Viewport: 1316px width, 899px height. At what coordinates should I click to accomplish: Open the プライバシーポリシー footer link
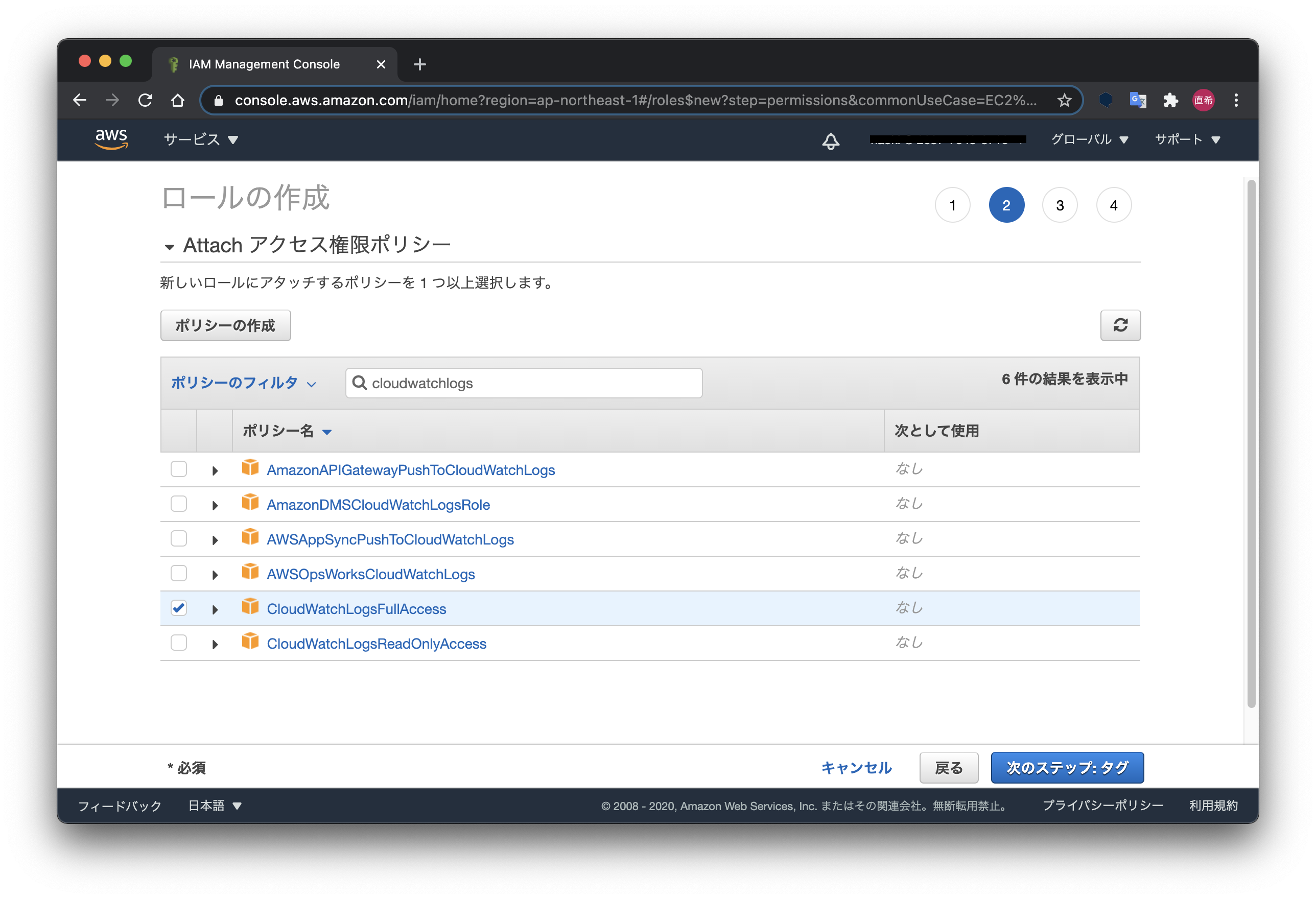[x=1102, y=805]
